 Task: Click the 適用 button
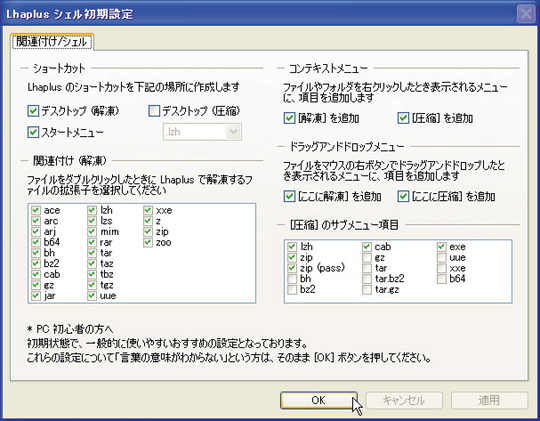pyautogui.click(x=489, y=400)
